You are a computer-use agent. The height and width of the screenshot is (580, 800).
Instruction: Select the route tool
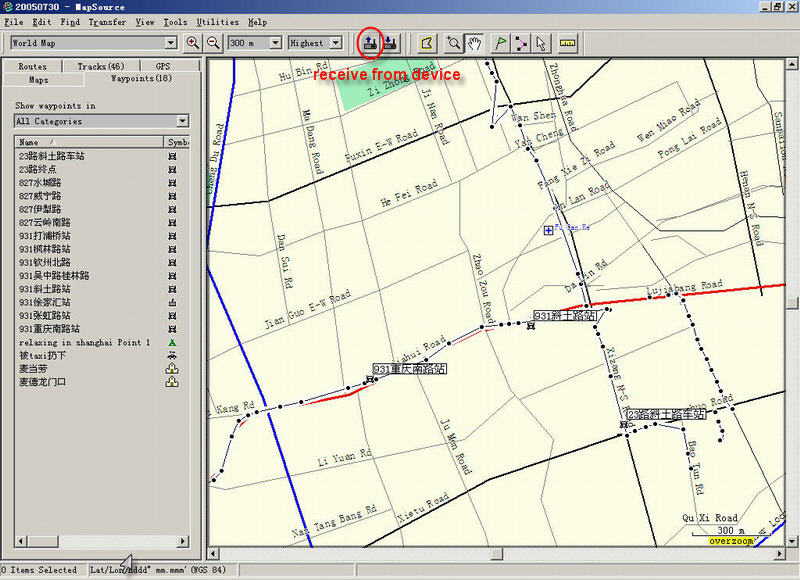(x=521, y=43)
